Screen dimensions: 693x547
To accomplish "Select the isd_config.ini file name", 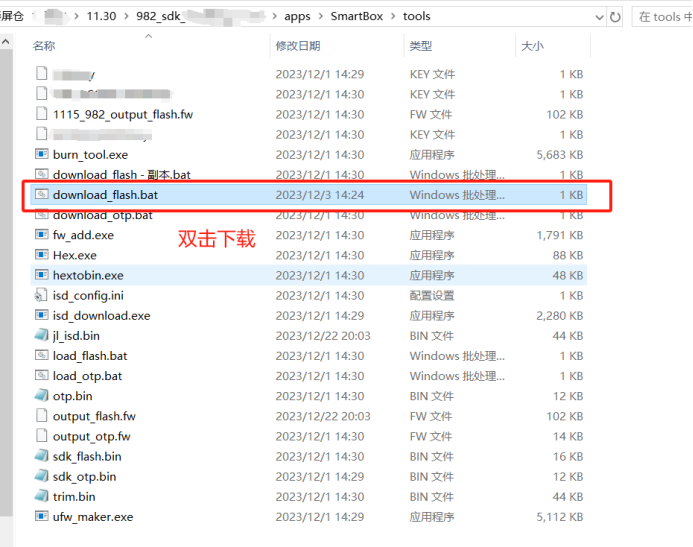I will coord(88,295).
